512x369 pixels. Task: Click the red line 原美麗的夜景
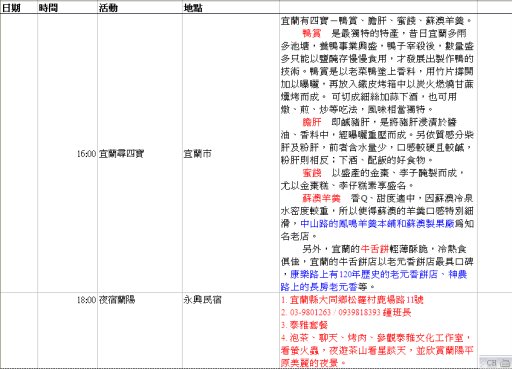coord(314,363)
